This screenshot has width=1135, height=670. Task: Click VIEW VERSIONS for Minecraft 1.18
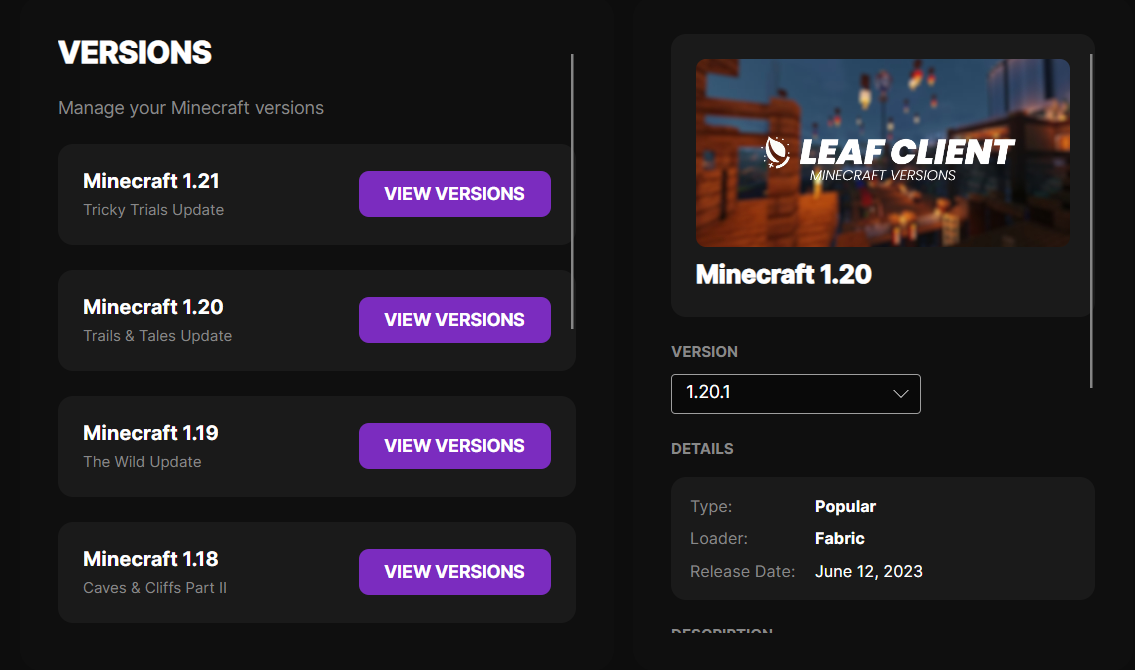pyautogui.click(x=454, y=571)
